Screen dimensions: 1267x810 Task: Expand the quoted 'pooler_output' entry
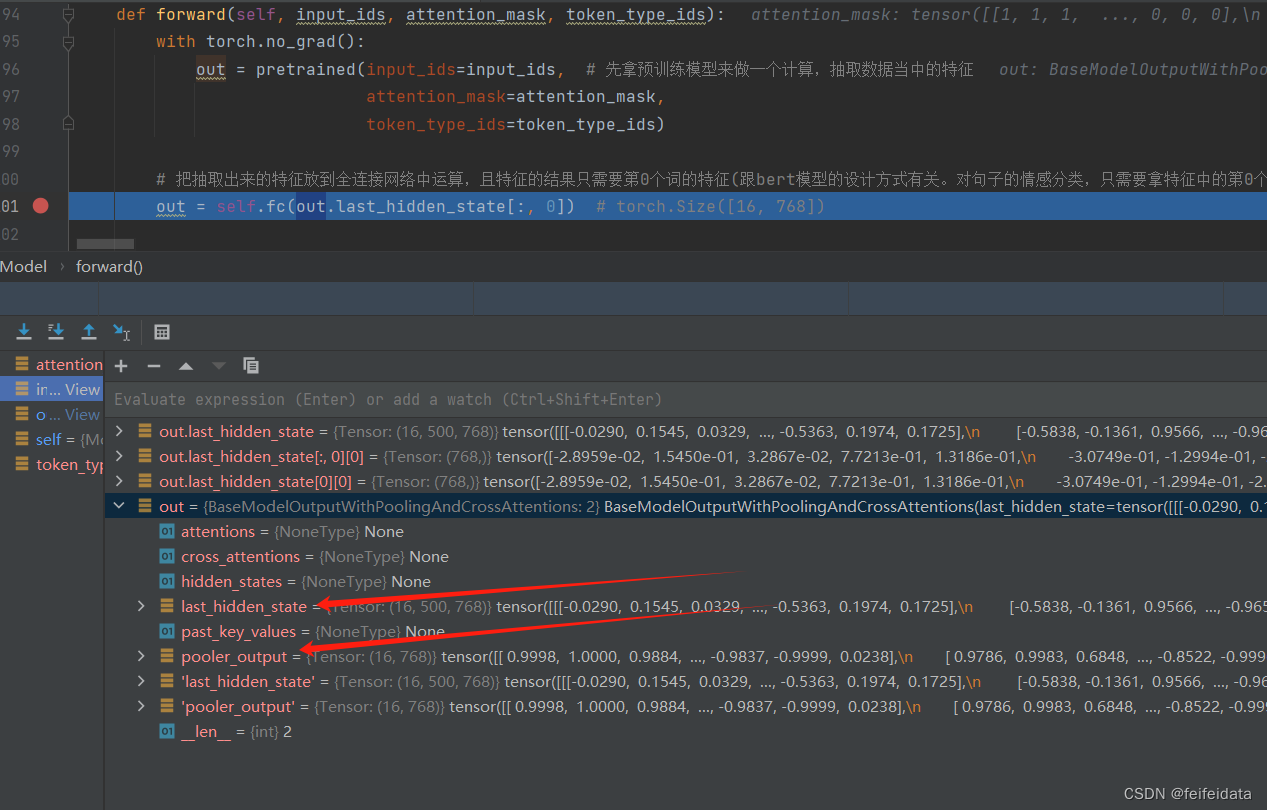click(x=141, y=706)
